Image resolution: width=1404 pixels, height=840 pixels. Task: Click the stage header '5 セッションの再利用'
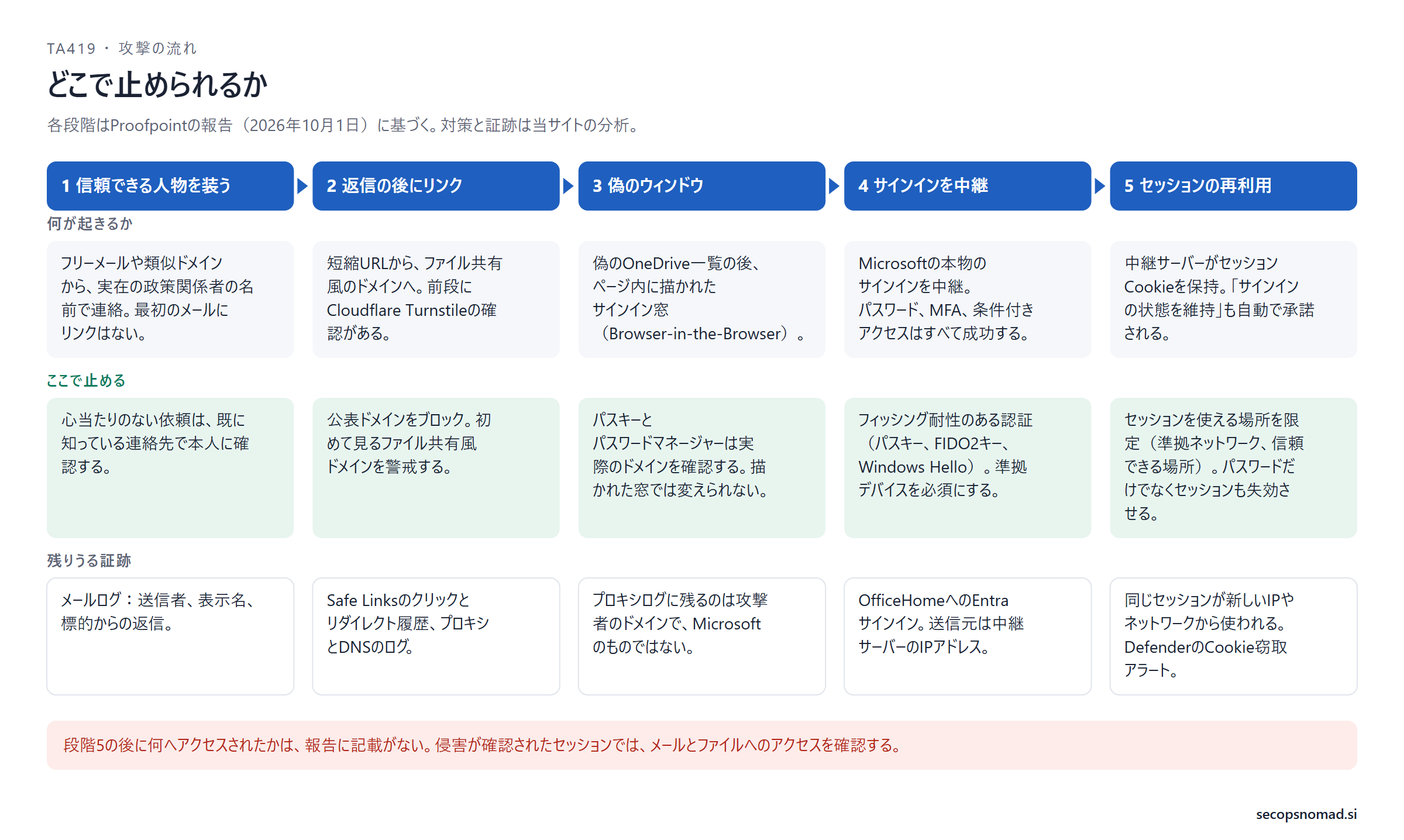(x=1233, y=185)
